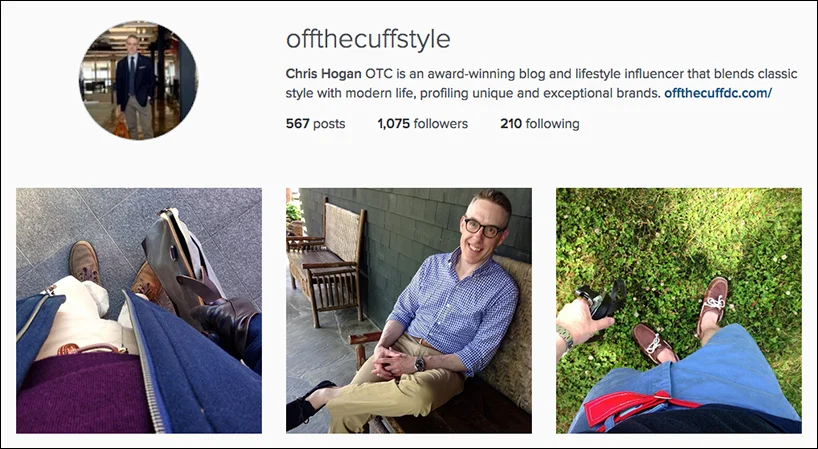Open the circular profile picture

[x=138, y=80]
